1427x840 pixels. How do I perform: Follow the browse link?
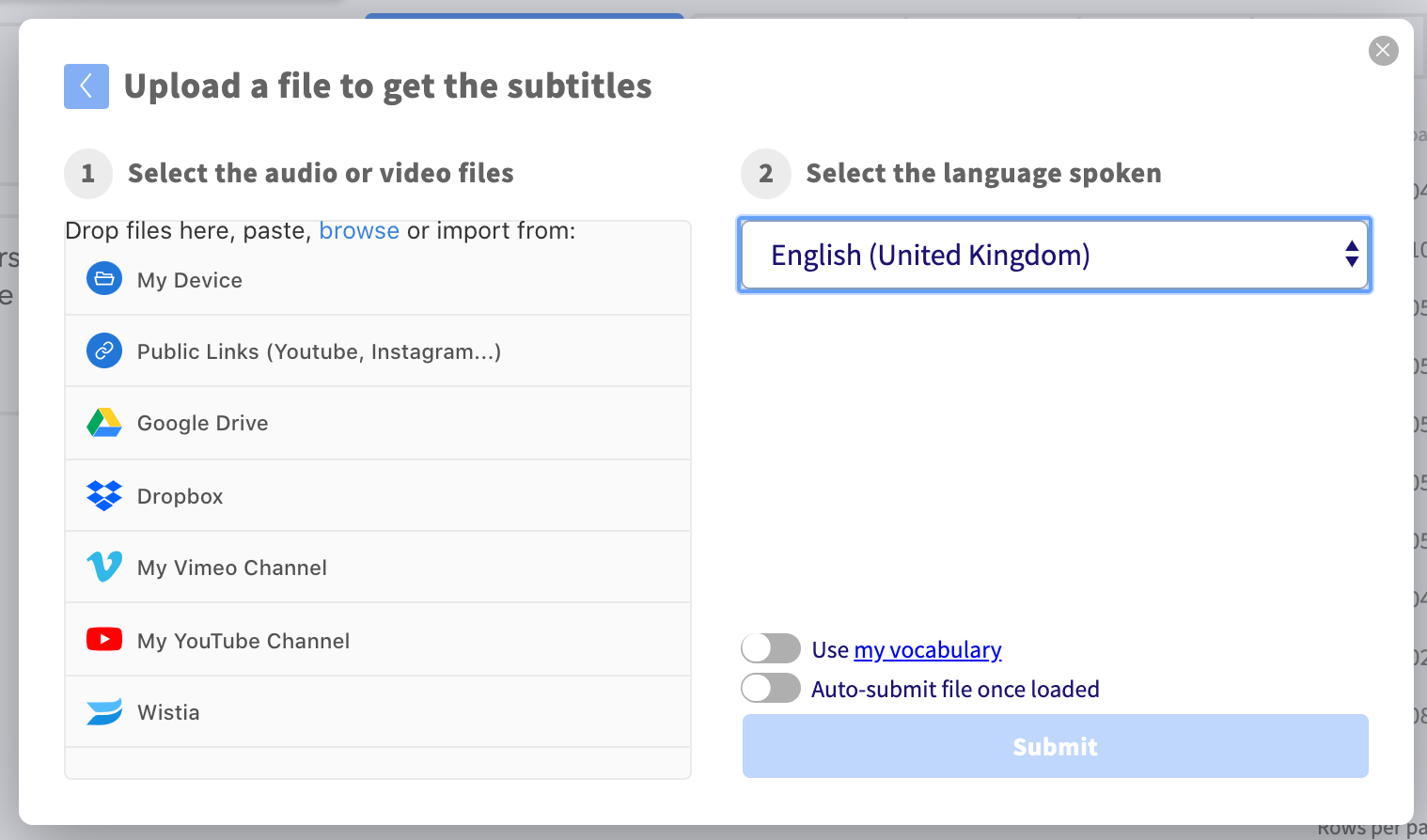(359, 231)
